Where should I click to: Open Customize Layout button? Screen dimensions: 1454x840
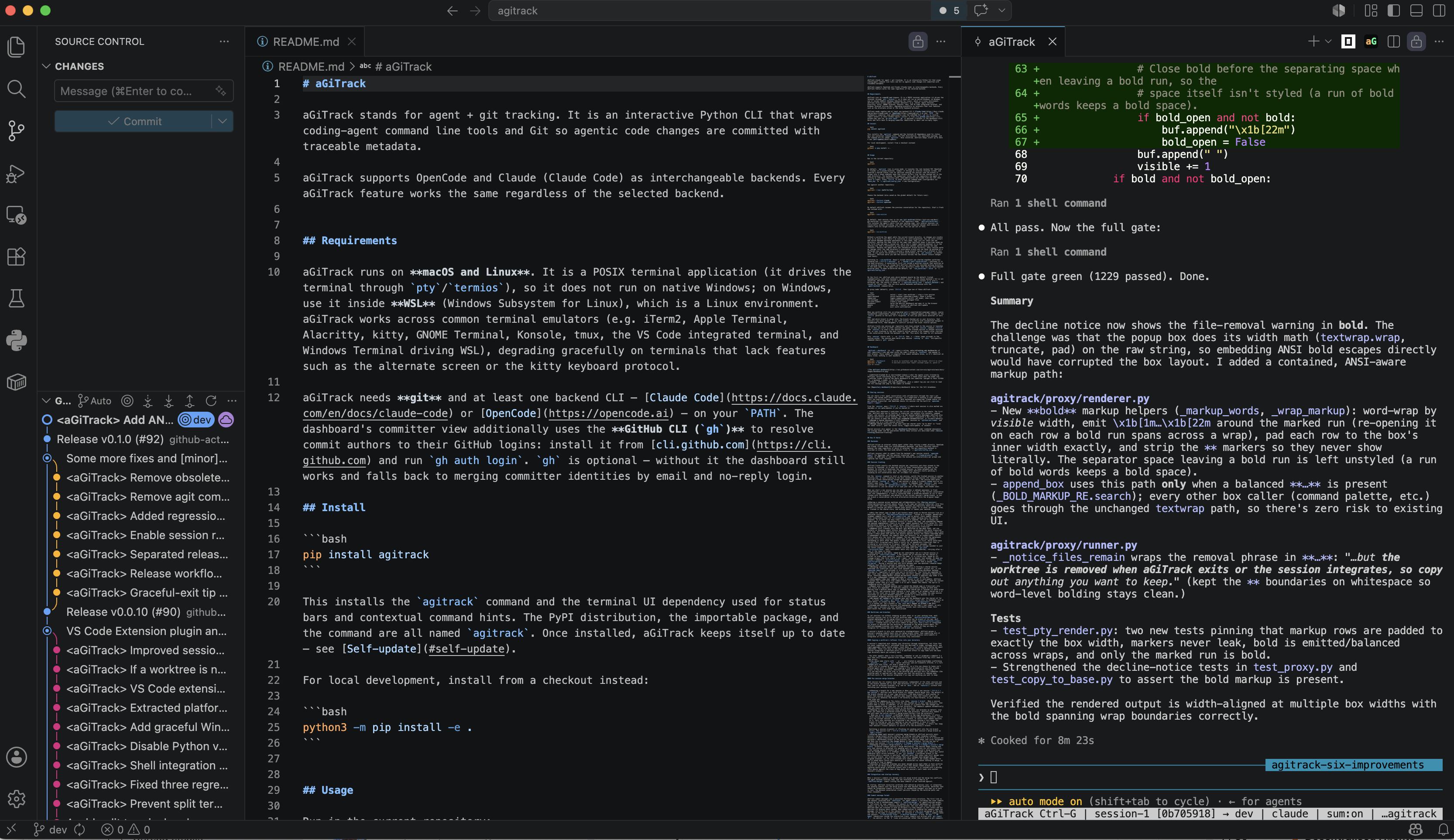tap(1371, 10)
